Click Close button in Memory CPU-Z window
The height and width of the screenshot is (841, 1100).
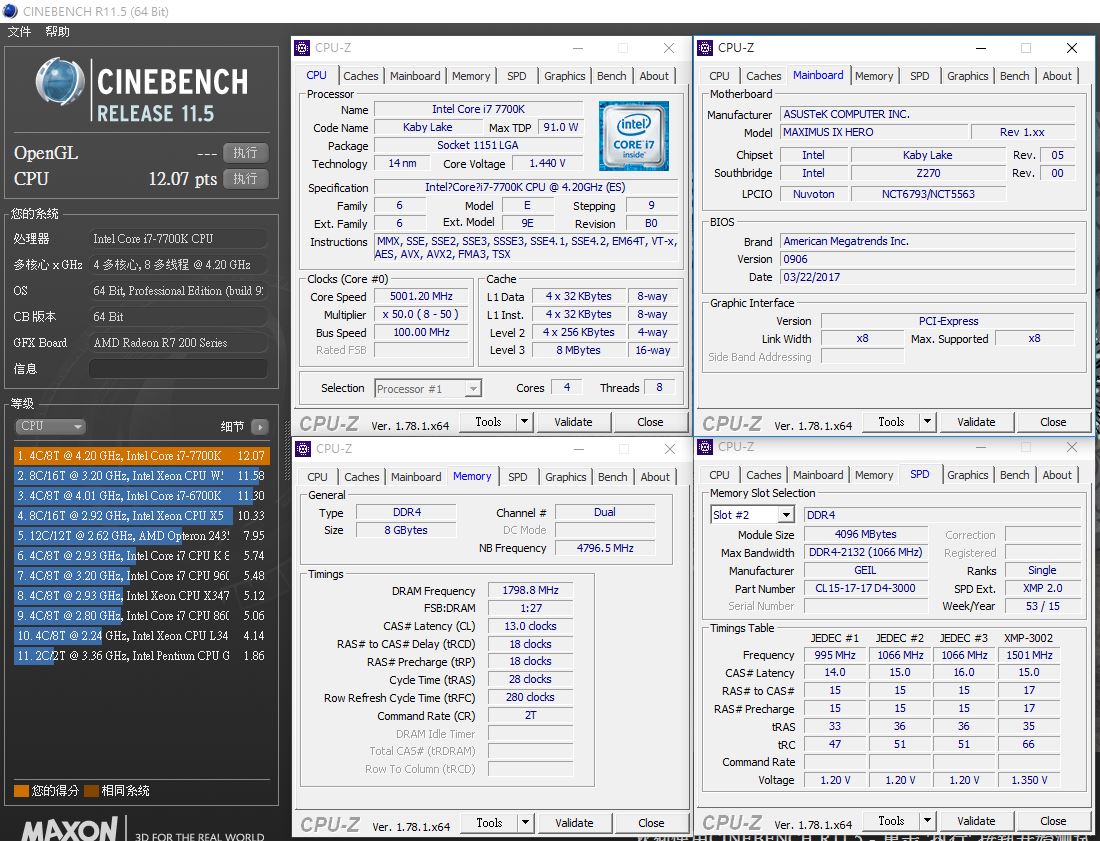coord(651,823)
